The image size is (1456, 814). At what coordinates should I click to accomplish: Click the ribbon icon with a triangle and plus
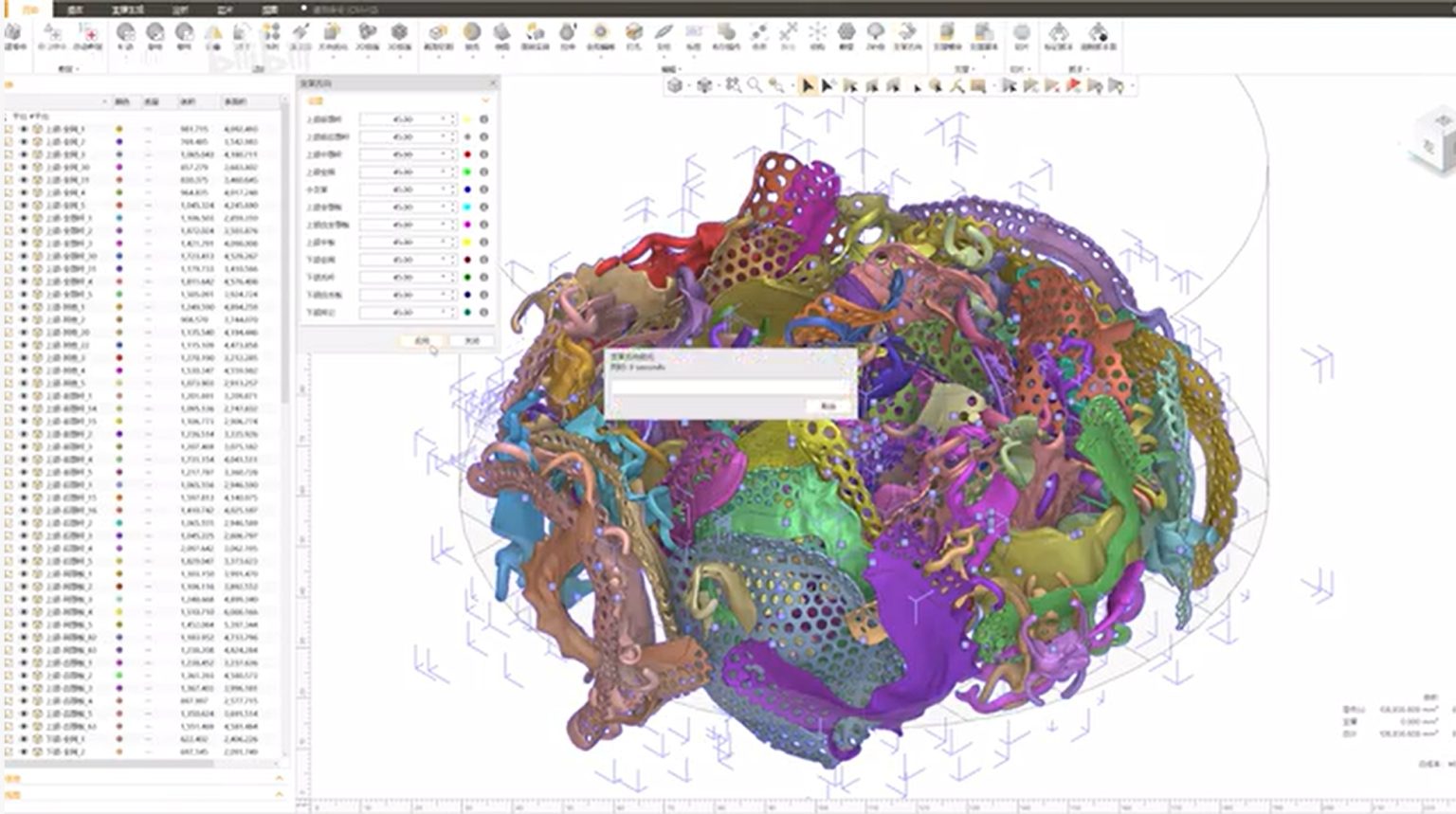tap(51, 33)
